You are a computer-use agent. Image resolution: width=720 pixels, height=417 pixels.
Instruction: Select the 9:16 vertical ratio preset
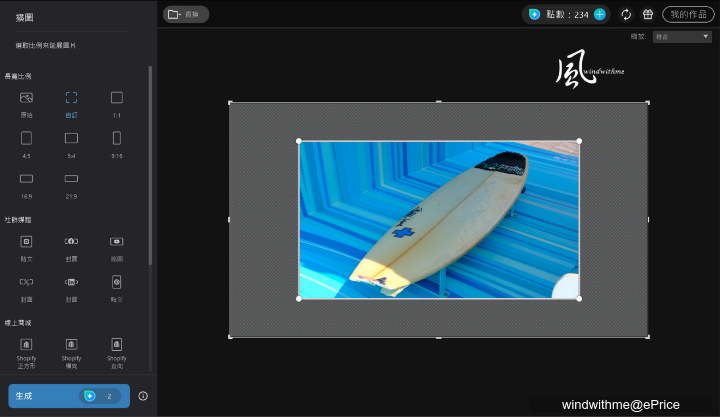(116, 138)
